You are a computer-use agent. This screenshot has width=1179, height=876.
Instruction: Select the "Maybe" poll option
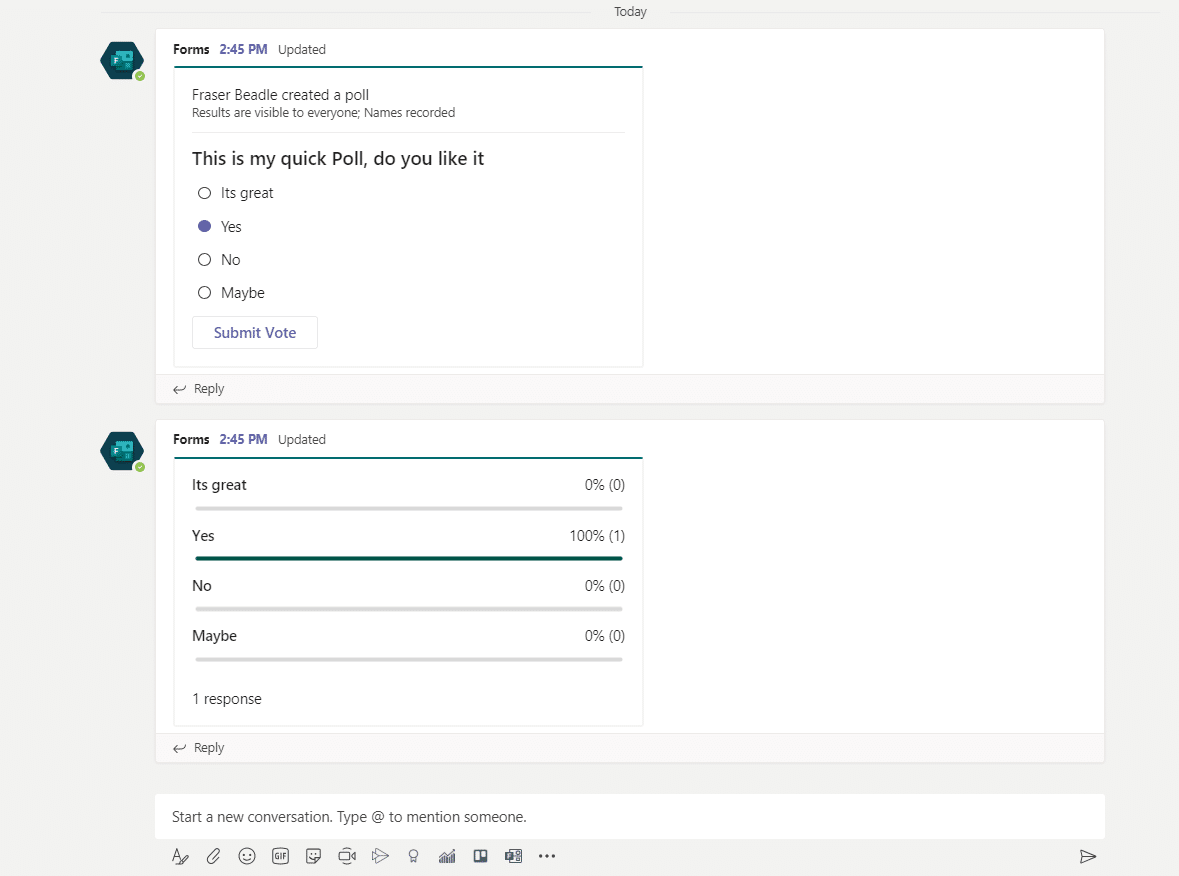coord(205,293)
